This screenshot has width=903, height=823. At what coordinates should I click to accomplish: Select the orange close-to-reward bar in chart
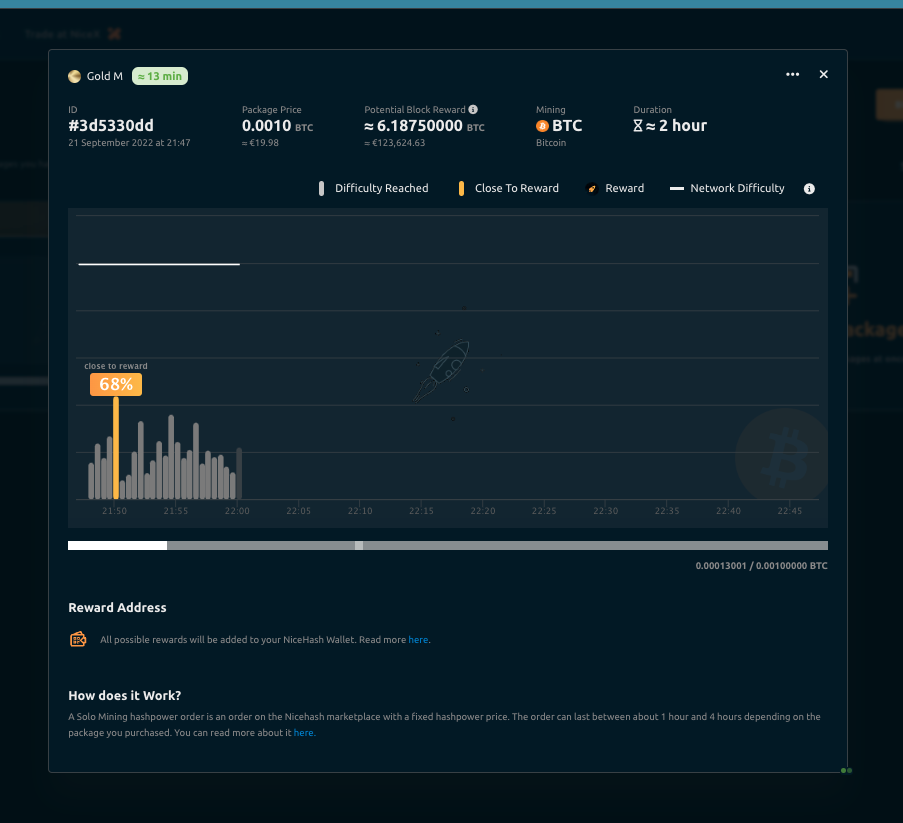(x=116, y=448)
